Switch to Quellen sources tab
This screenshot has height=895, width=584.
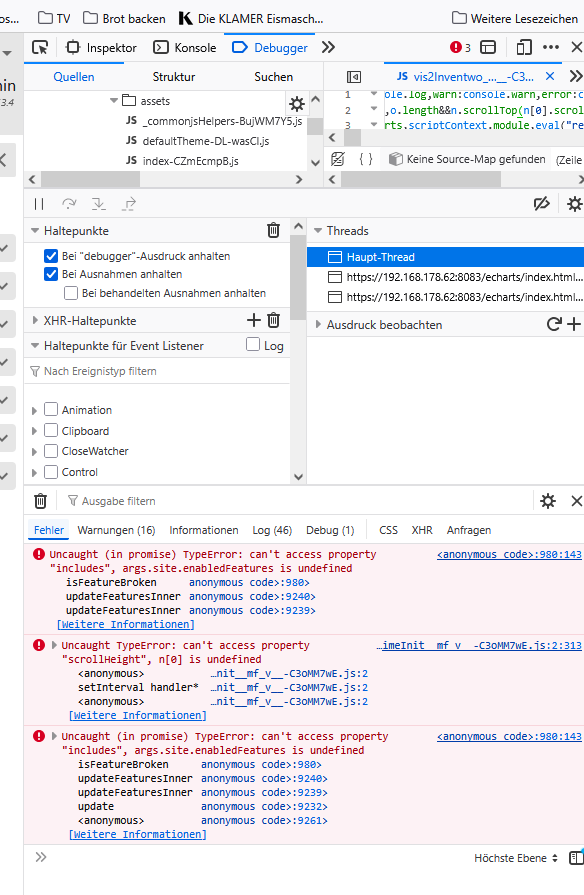pos(74,77)
